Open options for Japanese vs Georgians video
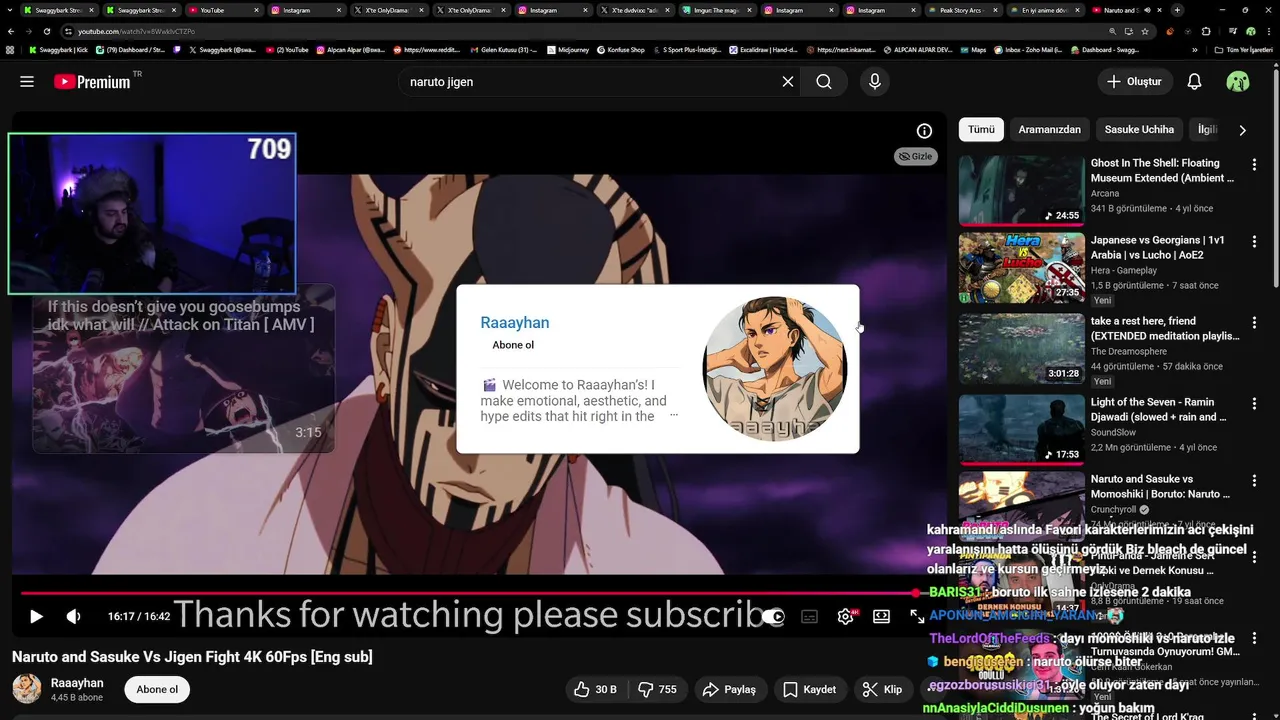 coord(1254,242)
